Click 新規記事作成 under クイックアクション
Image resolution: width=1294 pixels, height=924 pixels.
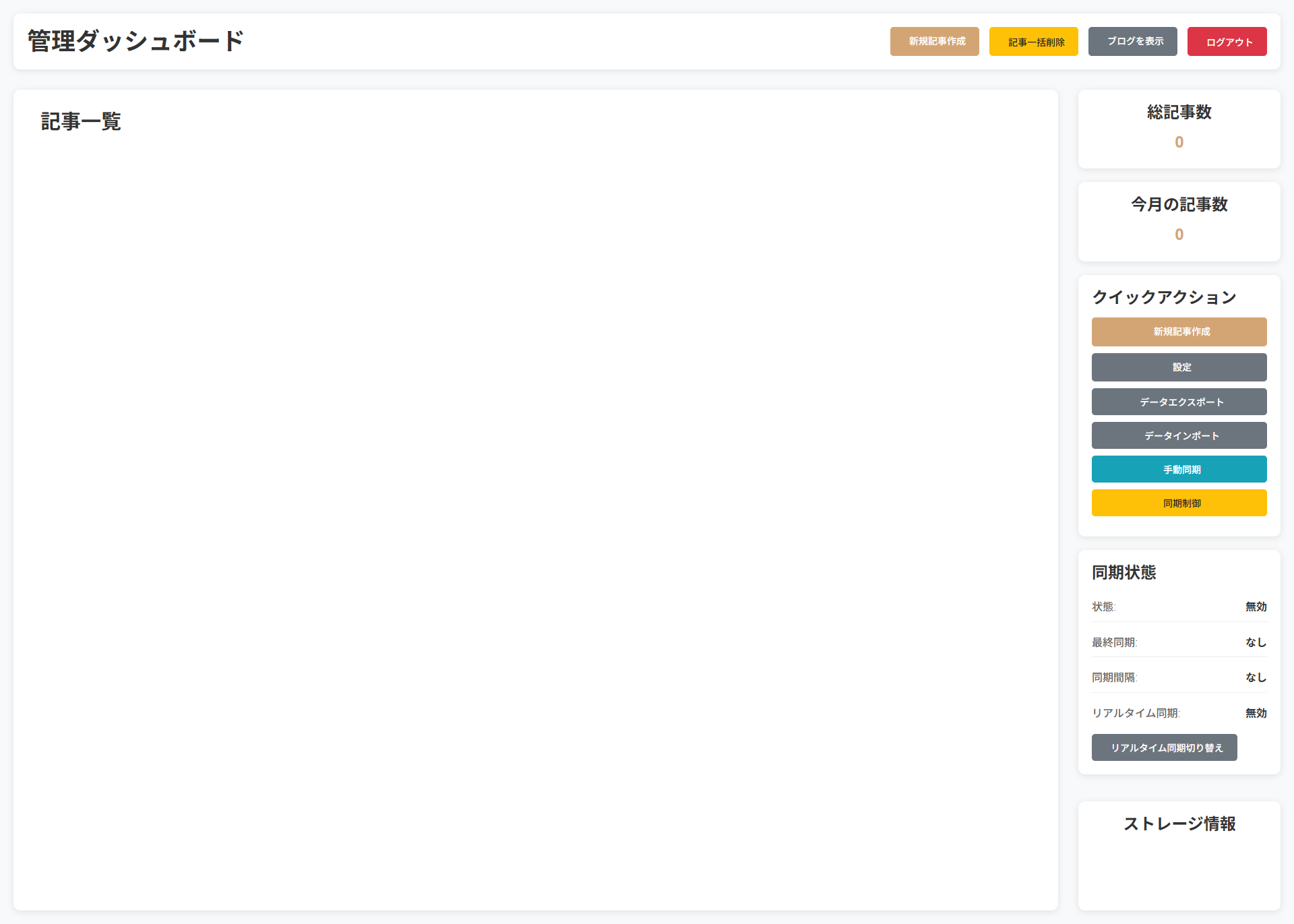[1179, 332]
